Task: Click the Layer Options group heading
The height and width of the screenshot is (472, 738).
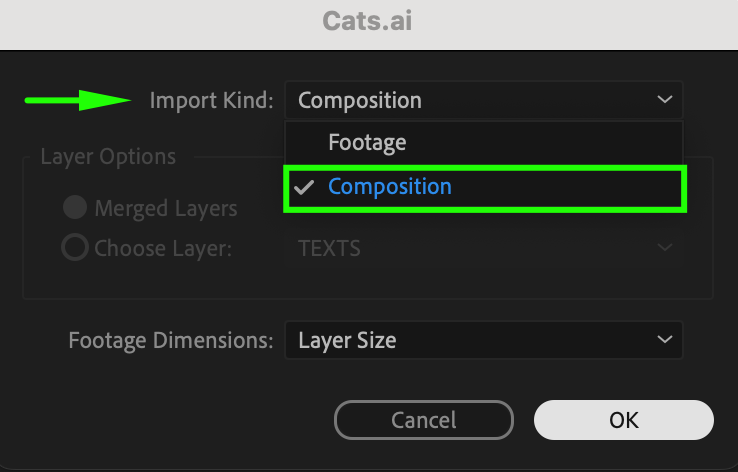Action: tap(108, 157)
